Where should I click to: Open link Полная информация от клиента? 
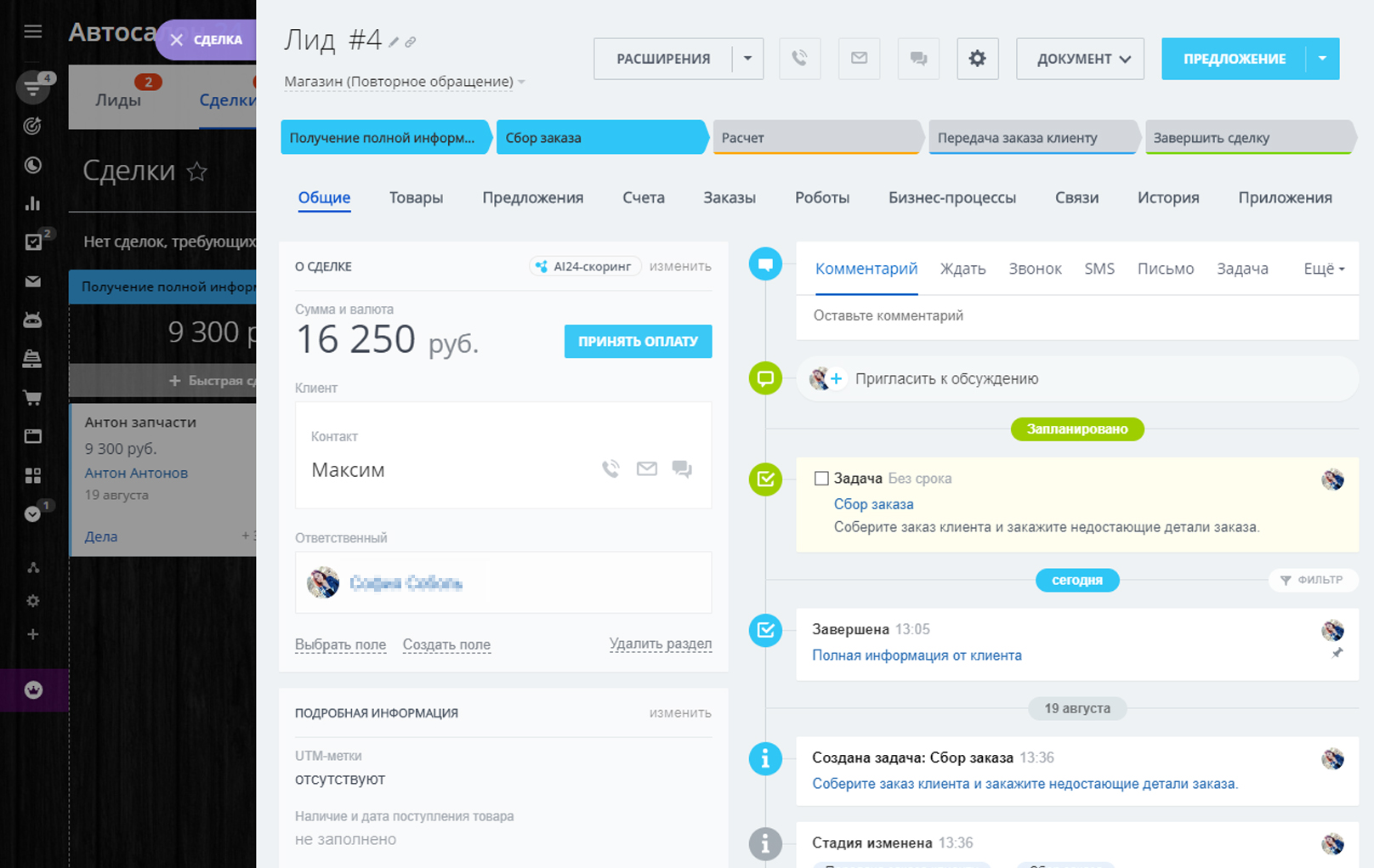917,655
